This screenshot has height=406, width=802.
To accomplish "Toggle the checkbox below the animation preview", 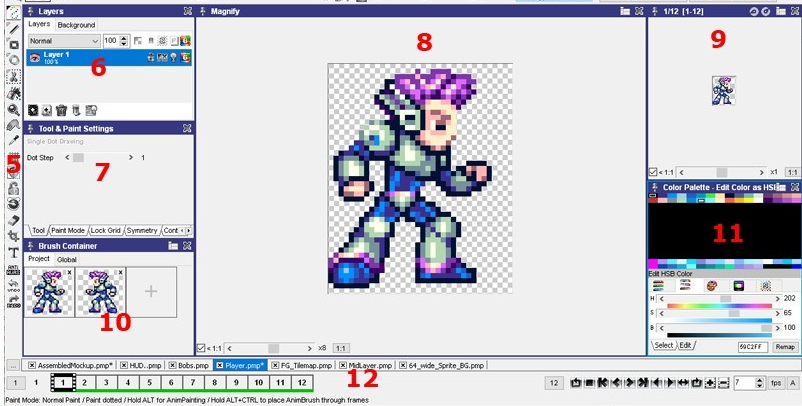I will pyautogui.click(x=653, y=172).
